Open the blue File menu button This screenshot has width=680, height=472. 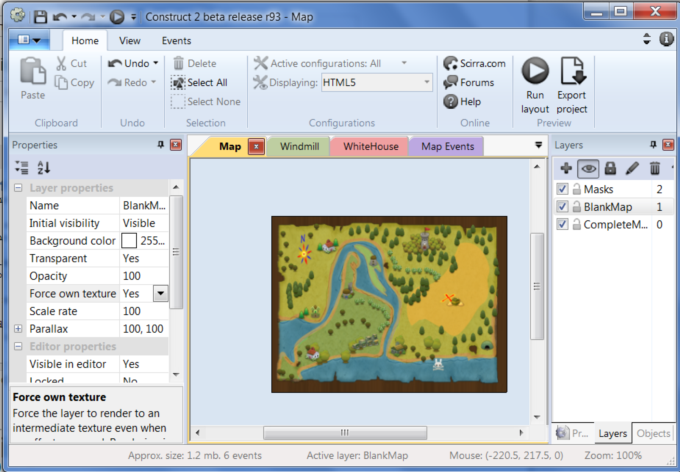(x=29, y=40)
